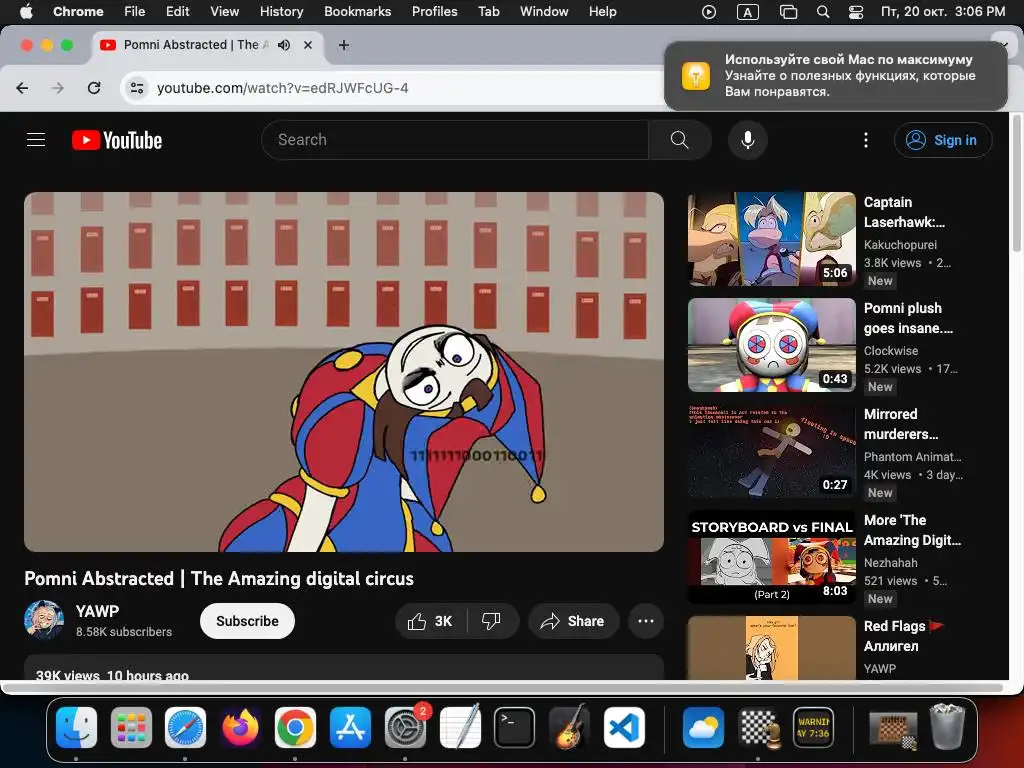
Task: Start voice search with microphone icon
Action: pos(748,140)
